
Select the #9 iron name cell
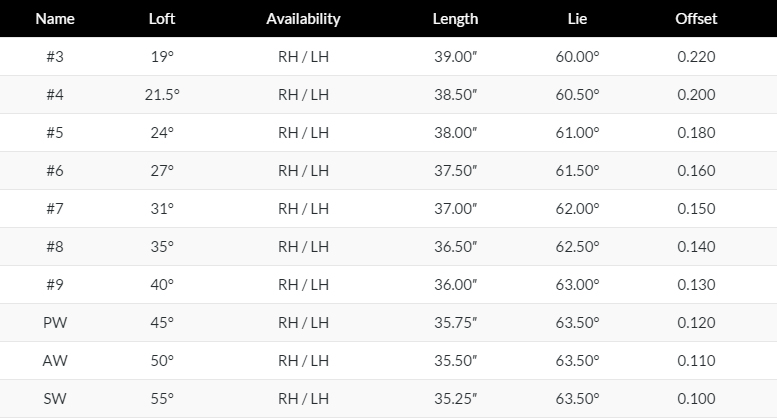(x=55, y=285)
